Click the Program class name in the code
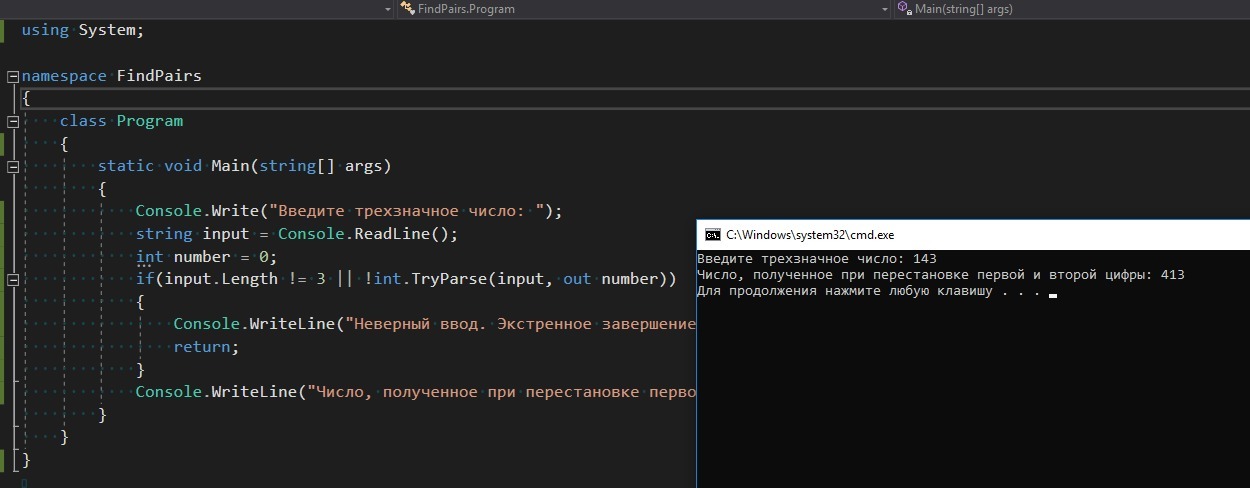This screenshot has width=1250, height=488. pyautogui.click(x=149, y=121)
